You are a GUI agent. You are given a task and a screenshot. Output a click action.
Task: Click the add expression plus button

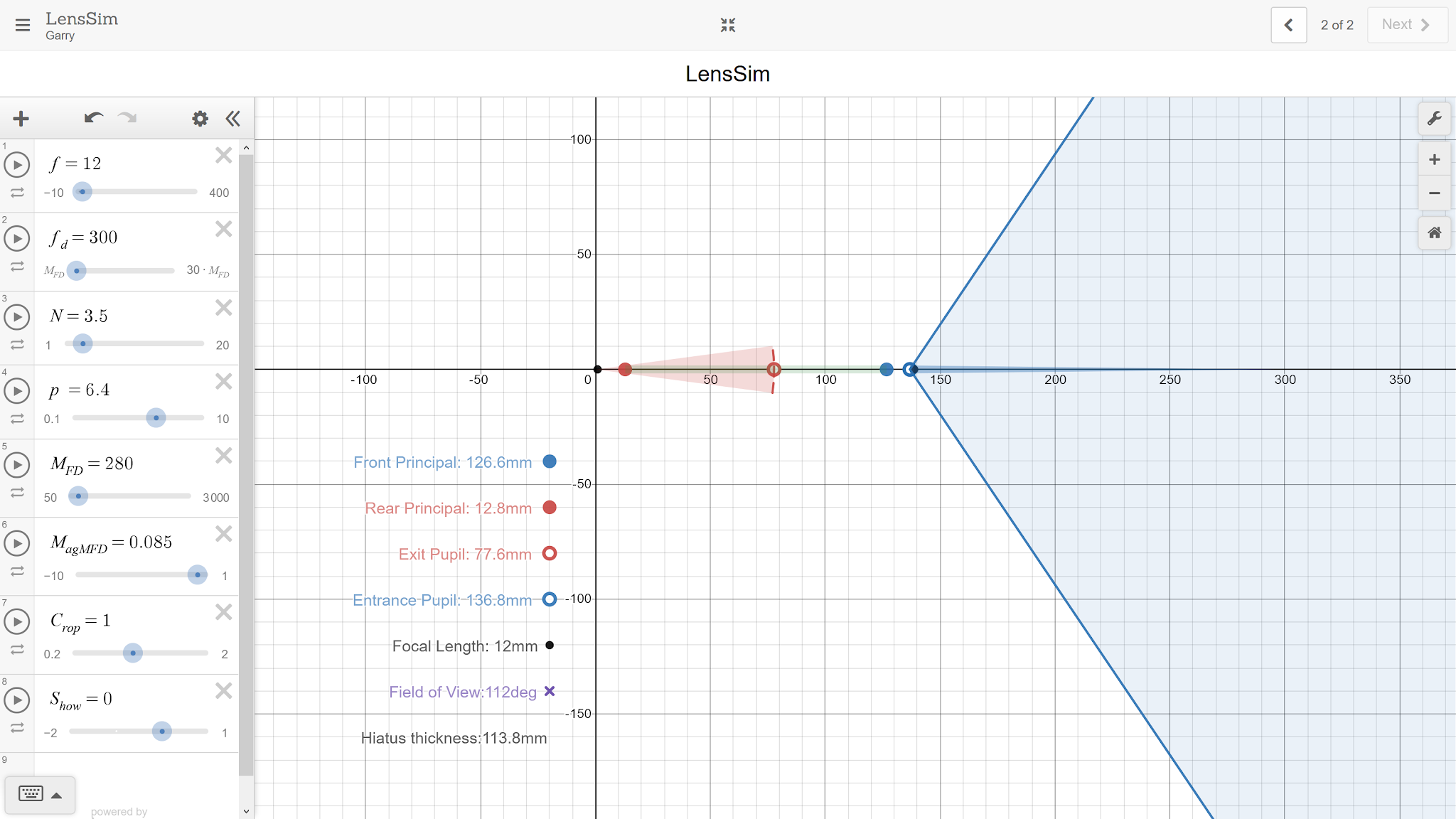pyautogui.click(x=21, y=119)
